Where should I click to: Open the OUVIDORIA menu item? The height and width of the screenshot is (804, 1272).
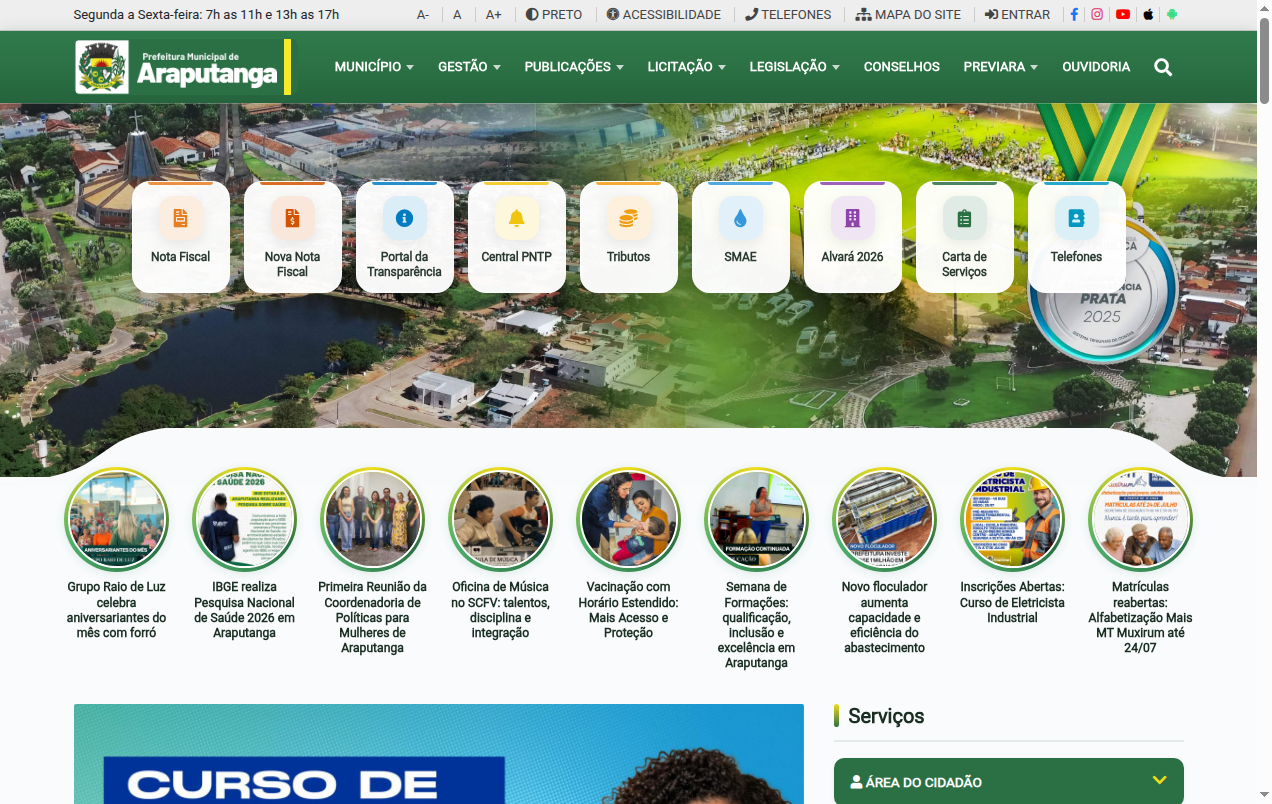point(1096,67)
